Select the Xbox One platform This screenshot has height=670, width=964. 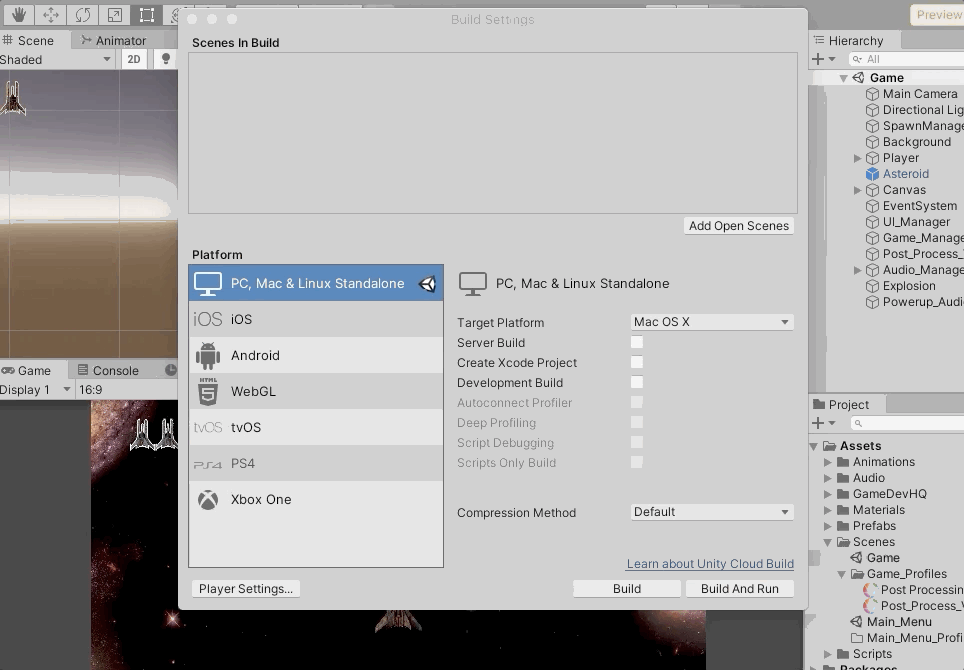pyautogui.click(x=316, y=499)
